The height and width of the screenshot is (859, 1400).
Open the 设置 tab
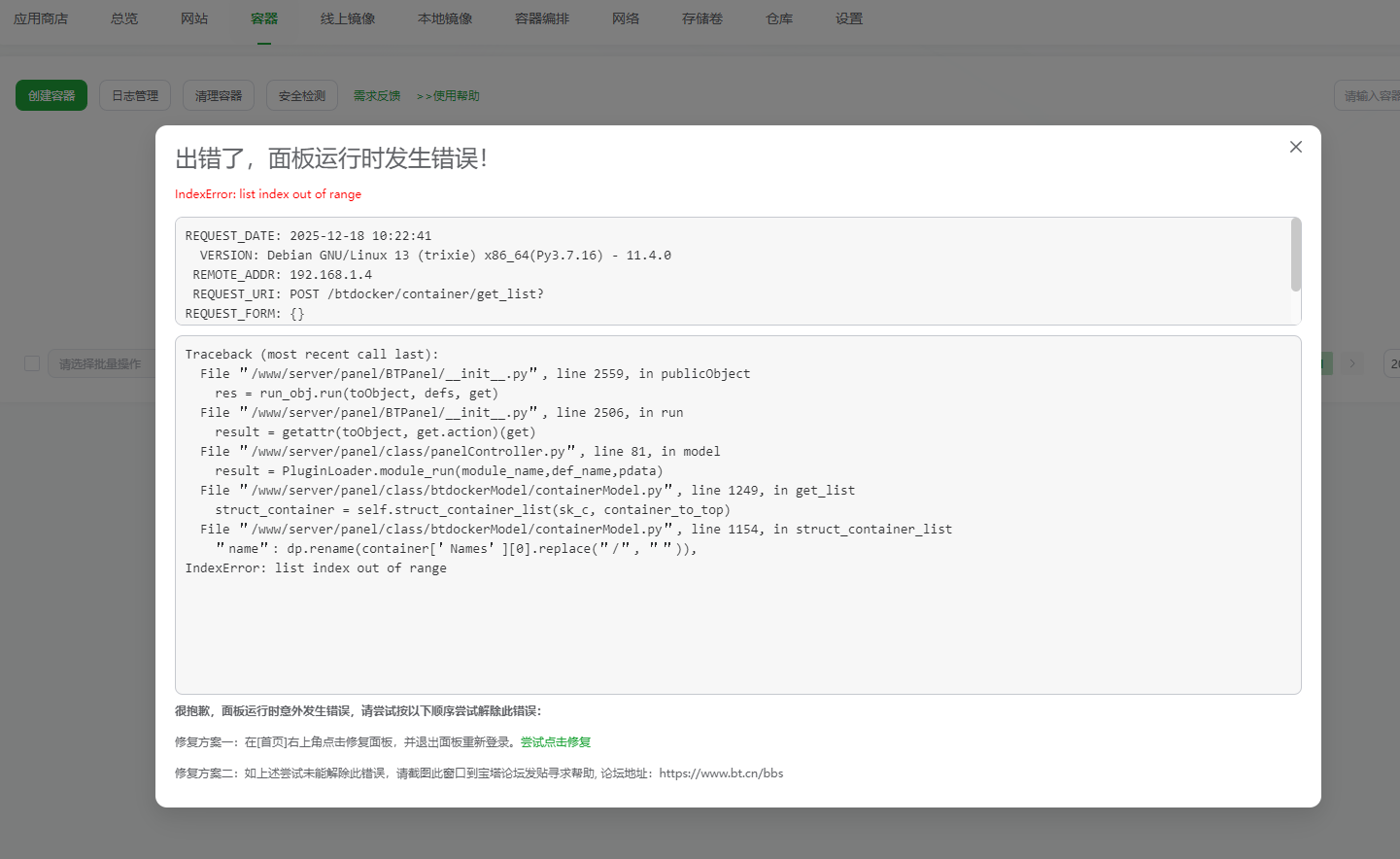click(x=848, y=17)
